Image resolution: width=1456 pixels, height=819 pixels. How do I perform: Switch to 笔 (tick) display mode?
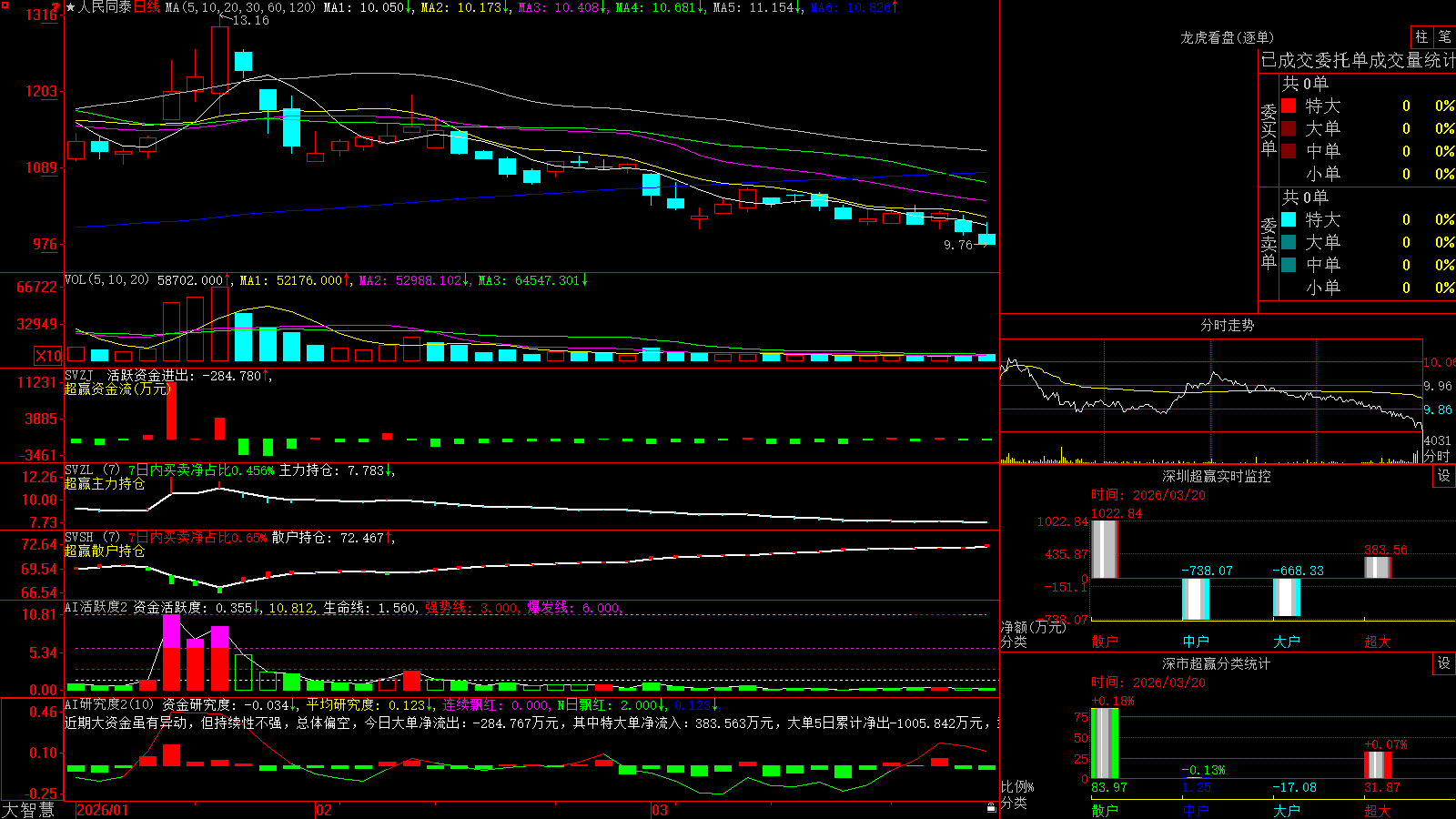1445,36
